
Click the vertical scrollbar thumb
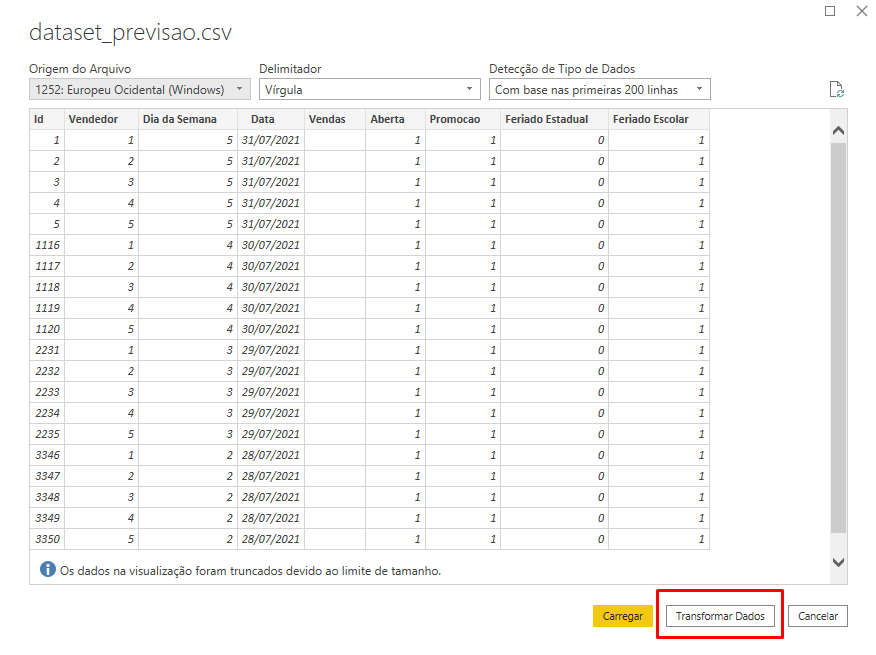(838, 338)
